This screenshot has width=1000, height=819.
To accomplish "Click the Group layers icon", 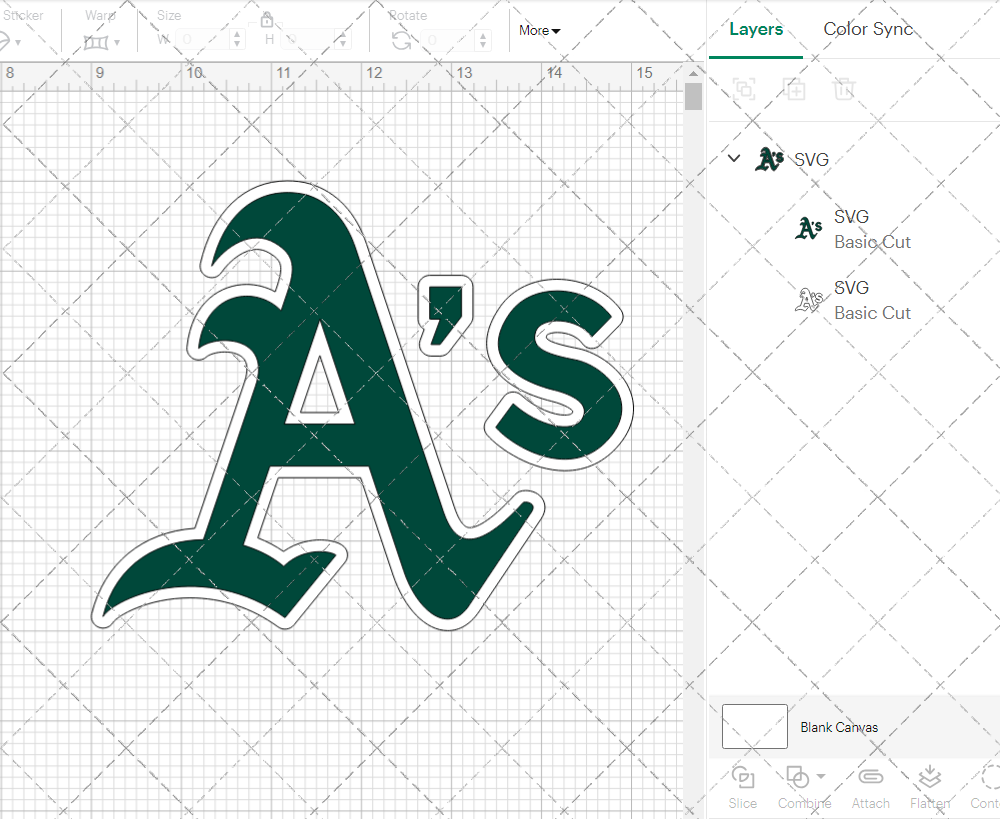I will click(744, 89).
